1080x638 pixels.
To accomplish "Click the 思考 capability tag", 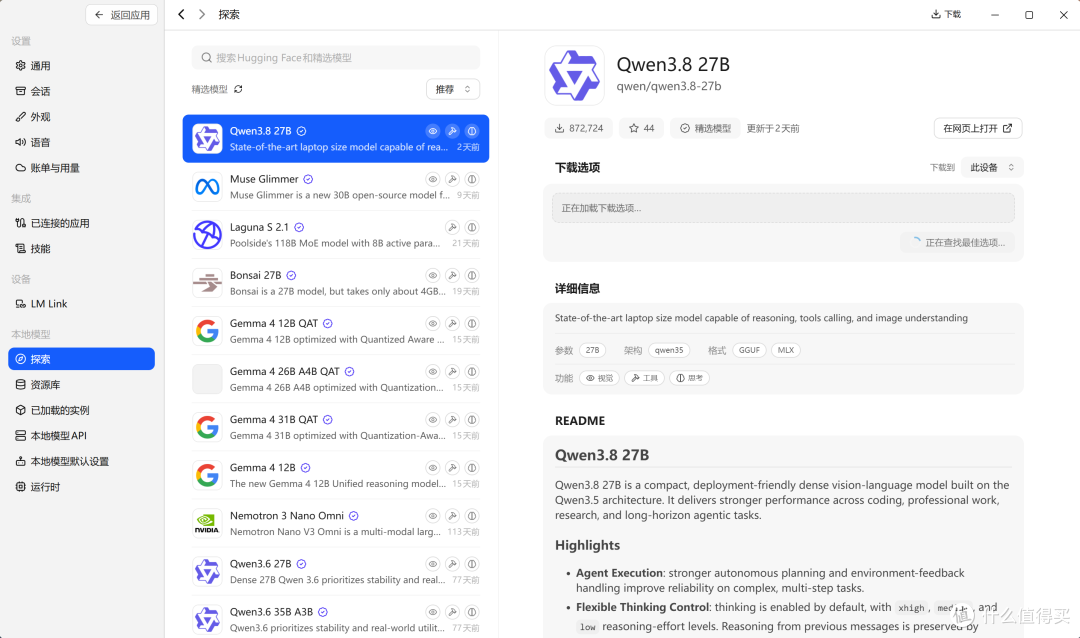I will (689, 378).
